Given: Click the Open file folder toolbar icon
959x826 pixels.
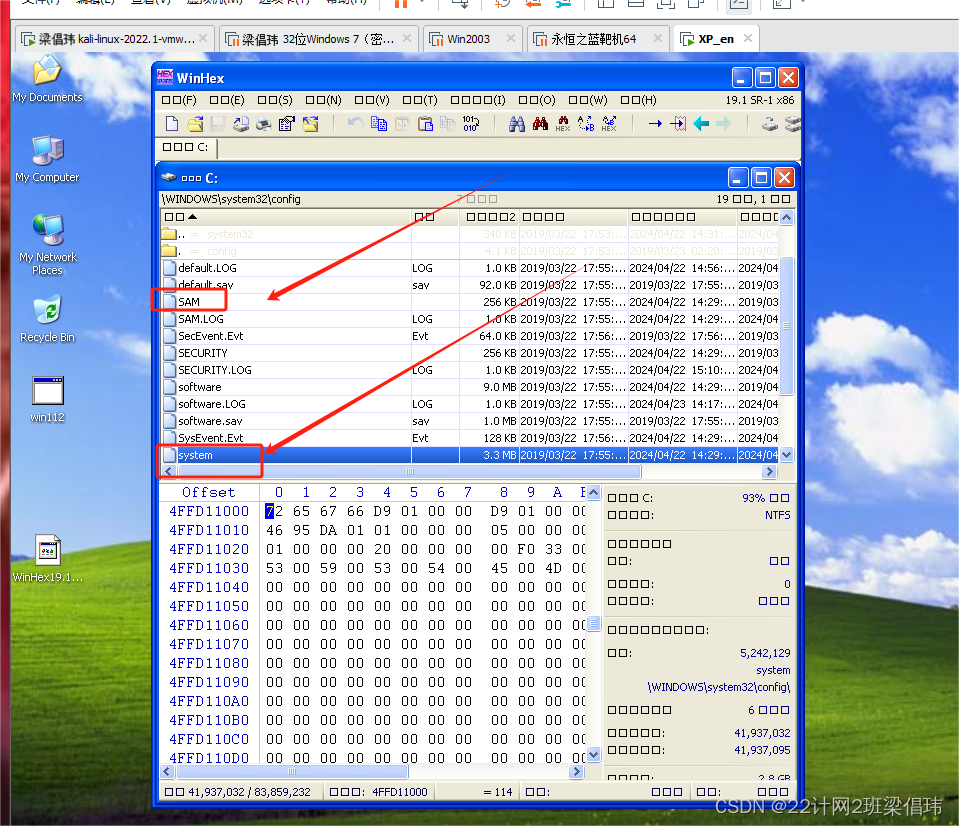Looking at the screenshot, I should [x=195, y=124].
